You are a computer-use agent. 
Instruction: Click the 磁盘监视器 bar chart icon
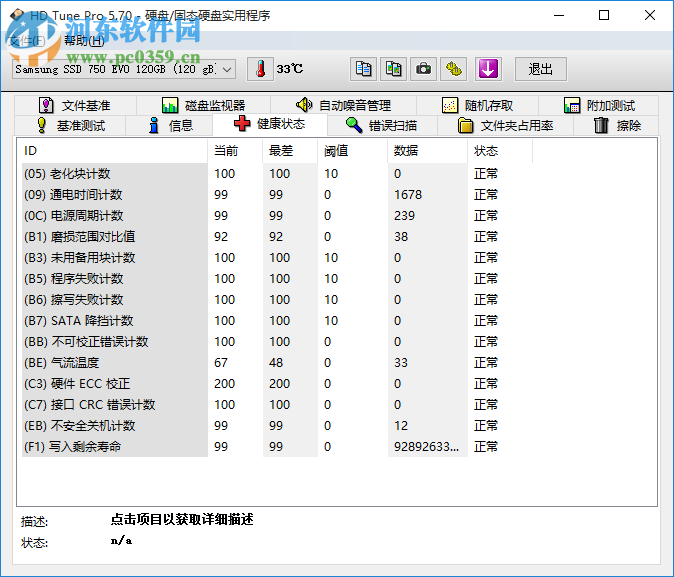pyautogui.click(x=170, y=105)
